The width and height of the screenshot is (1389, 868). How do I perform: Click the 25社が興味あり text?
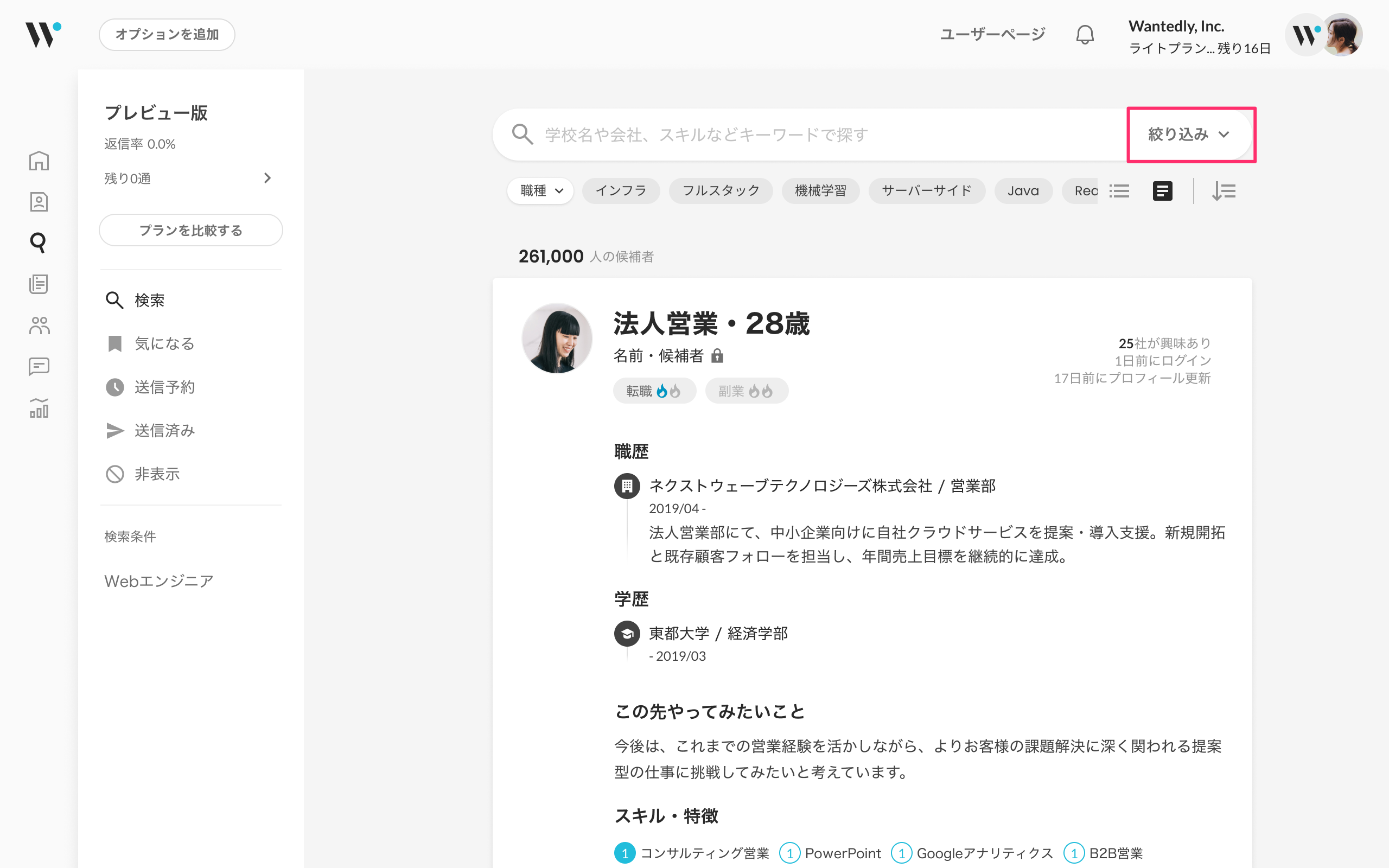[x=1164, y=343]
